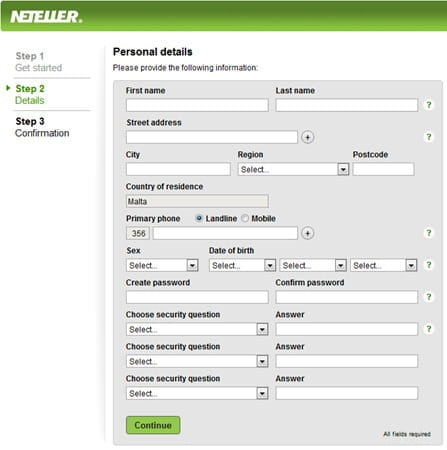This screenshot has height=450, width=447.
Task: Go to Step 3 Confirmation
Action: point(42,127)
